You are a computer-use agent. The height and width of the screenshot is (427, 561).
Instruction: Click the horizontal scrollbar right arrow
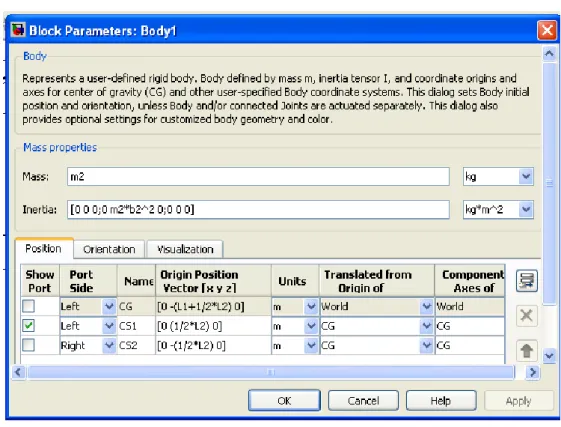point(533,372)
